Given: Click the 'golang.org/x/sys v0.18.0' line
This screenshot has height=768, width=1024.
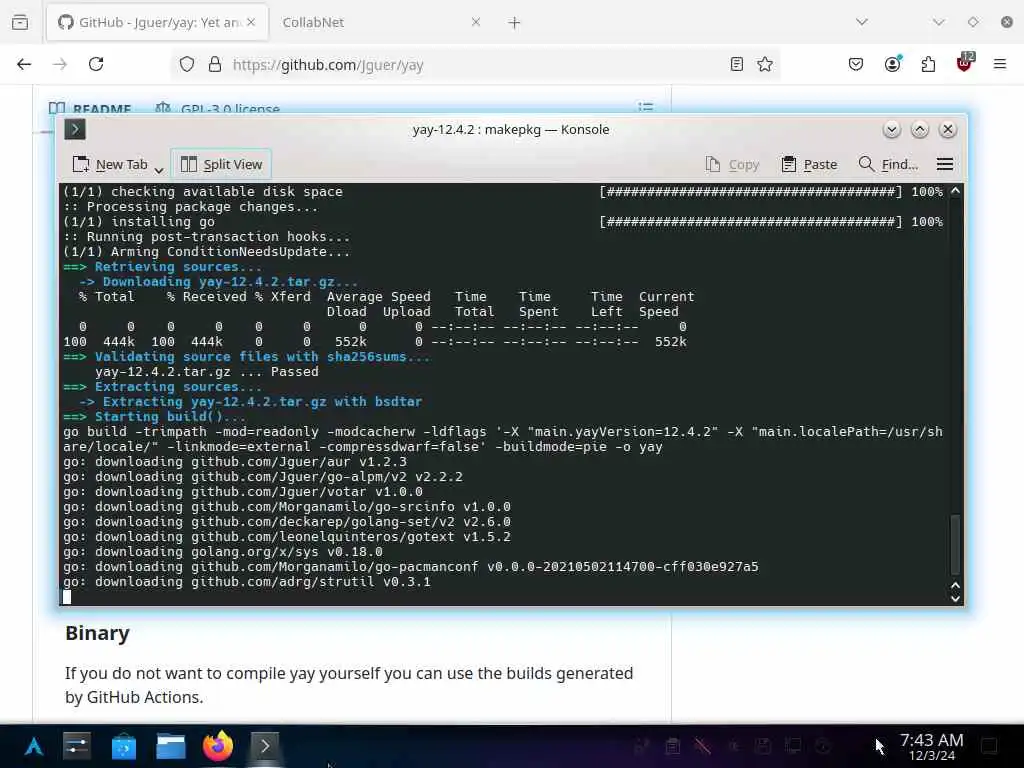Looking at the screenshot, I should (223, 552).
